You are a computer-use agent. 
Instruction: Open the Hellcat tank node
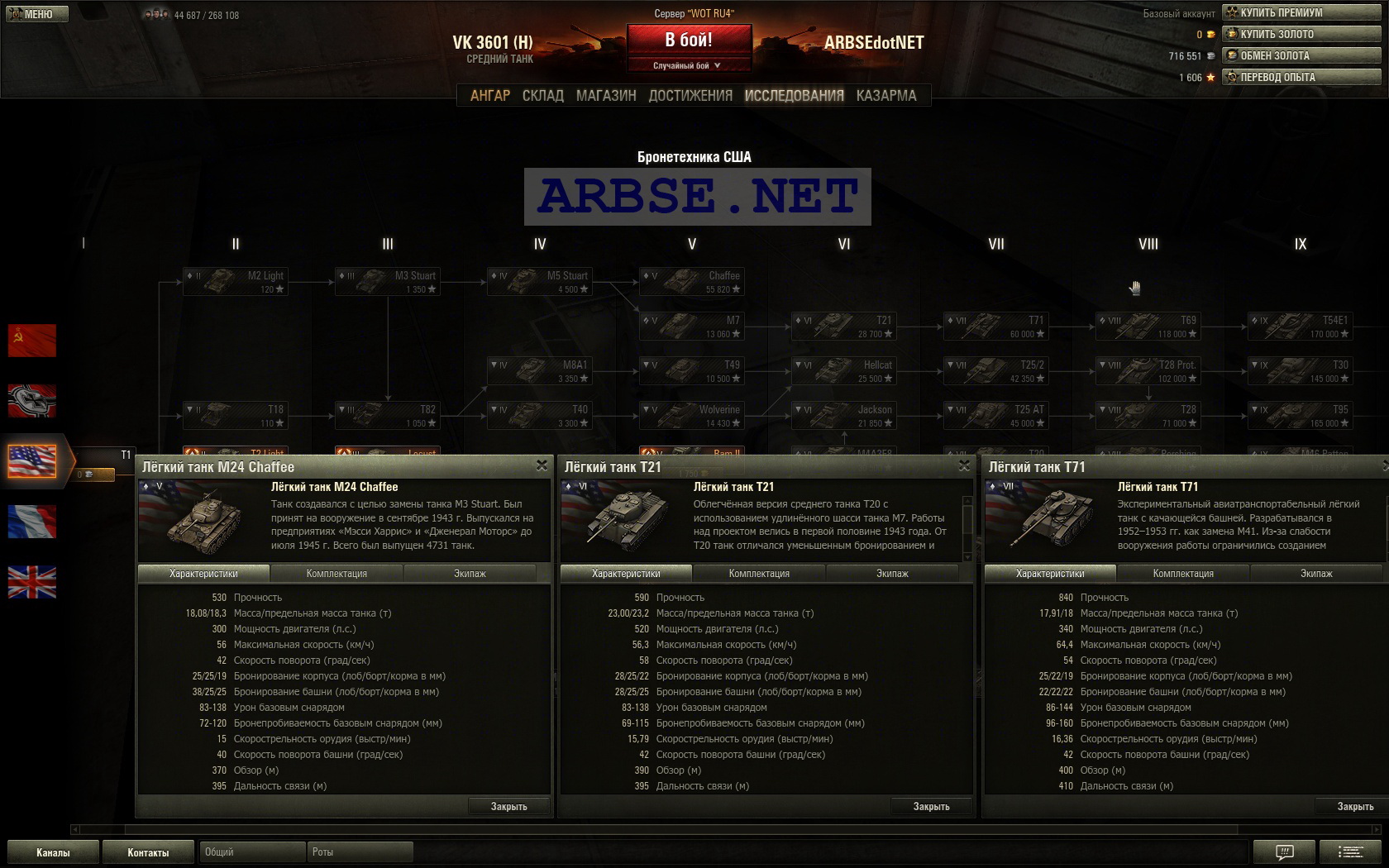point(843,371)
